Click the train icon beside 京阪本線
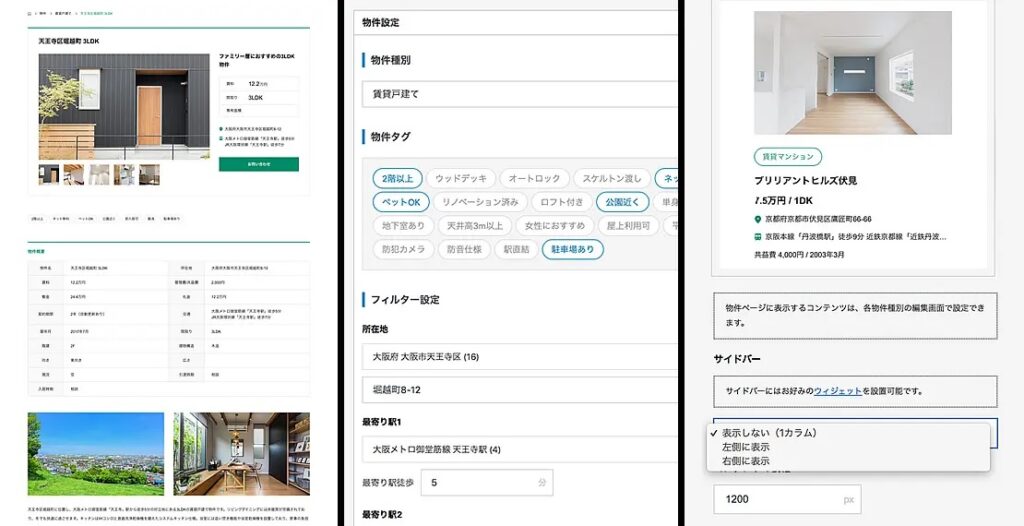The width and height of the screenshot is (1024, 526). 758,237
